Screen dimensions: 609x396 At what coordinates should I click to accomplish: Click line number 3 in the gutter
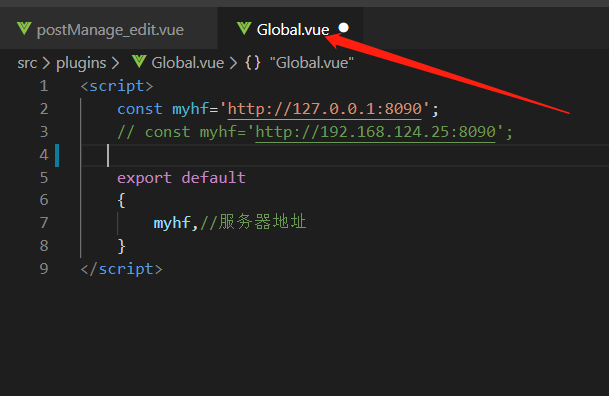click(x=44, y=132)
